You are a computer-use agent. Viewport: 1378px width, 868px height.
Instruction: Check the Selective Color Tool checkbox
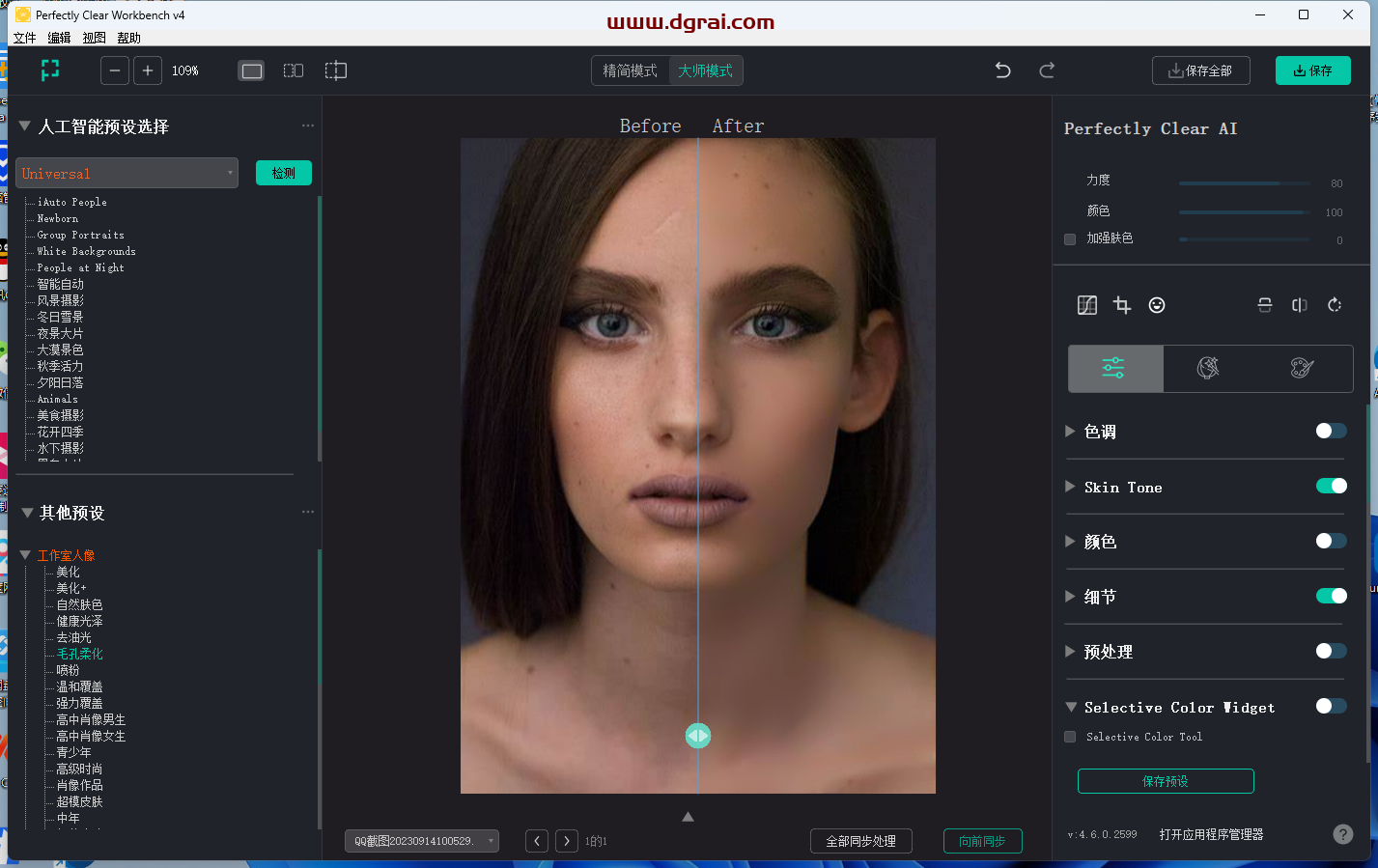coord(1070,737)
